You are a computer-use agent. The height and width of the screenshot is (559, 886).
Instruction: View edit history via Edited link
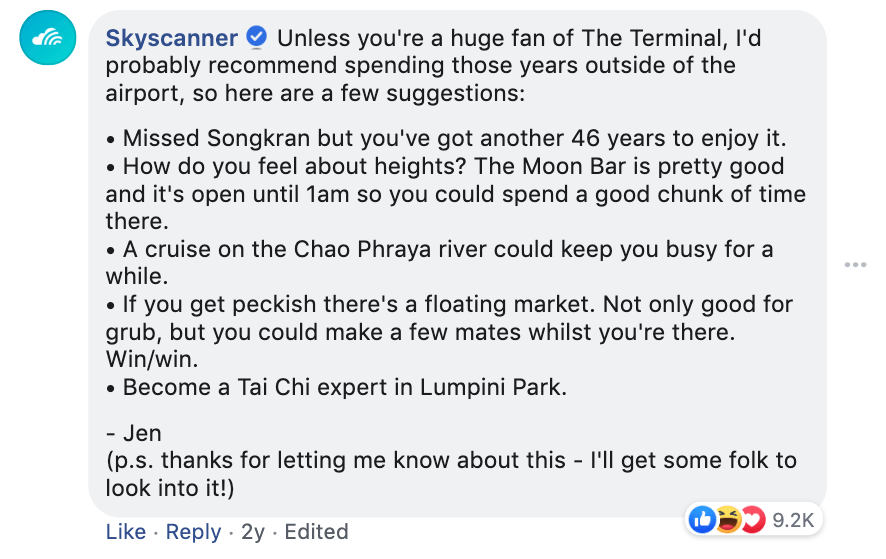(316, 532)
